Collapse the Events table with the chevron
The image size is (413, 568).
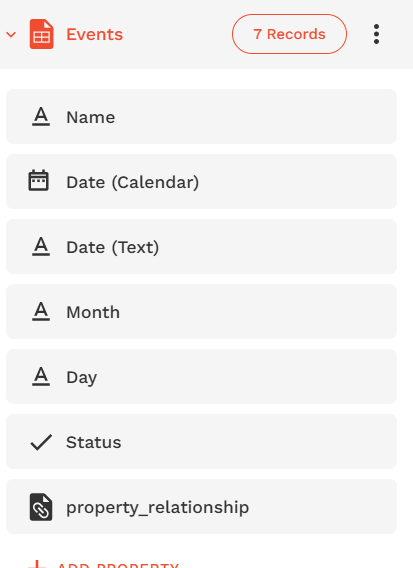click(x=11, y=34)
